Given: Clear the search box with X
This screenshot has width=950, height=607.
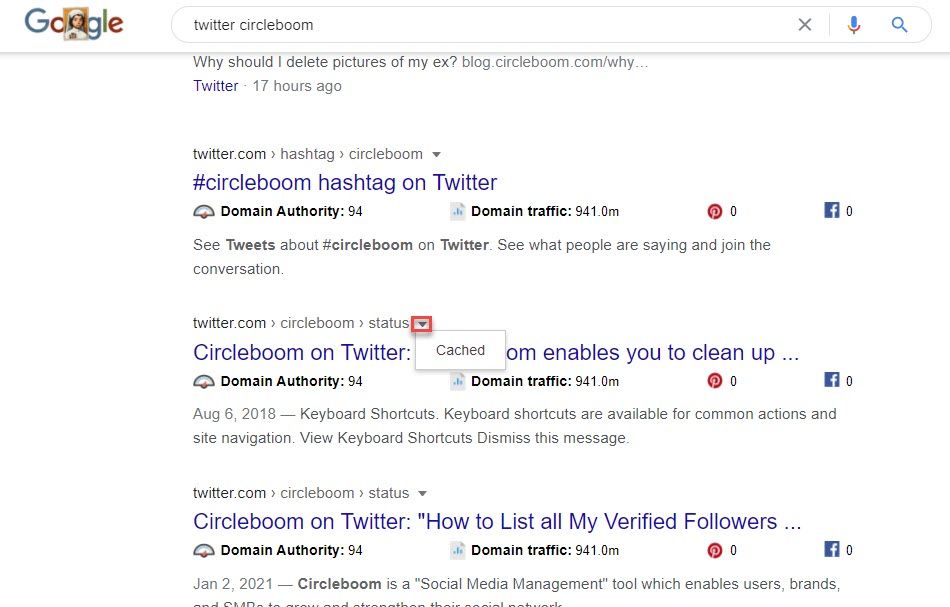Looking at the screenshot, I should (804, 25).
